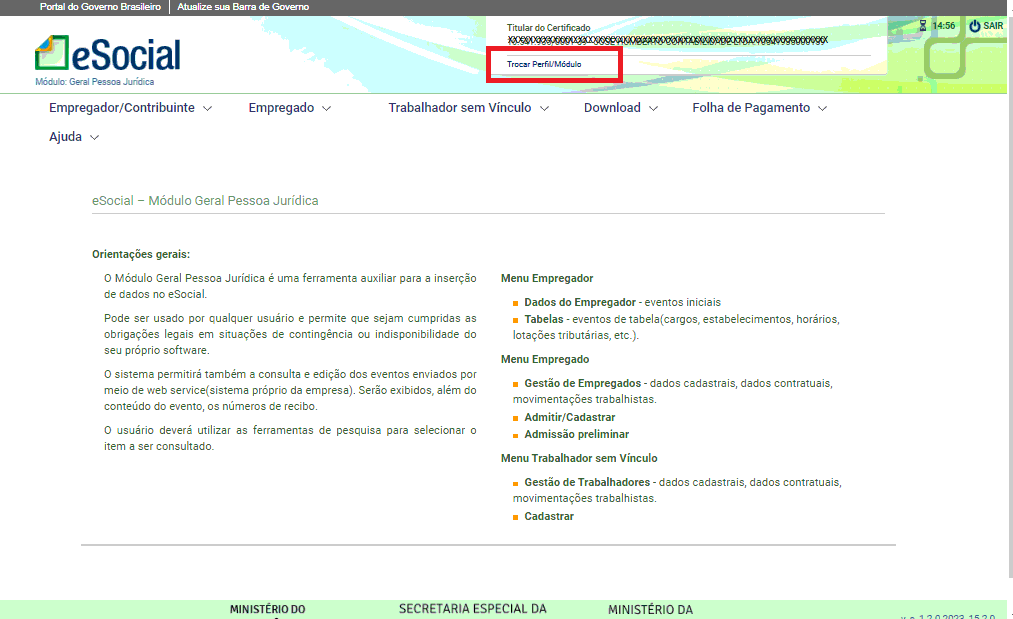Viewport: 1013px width, 619px height.
Task: Click the session timer hourglass icon
Action: (x=923, y=26)
